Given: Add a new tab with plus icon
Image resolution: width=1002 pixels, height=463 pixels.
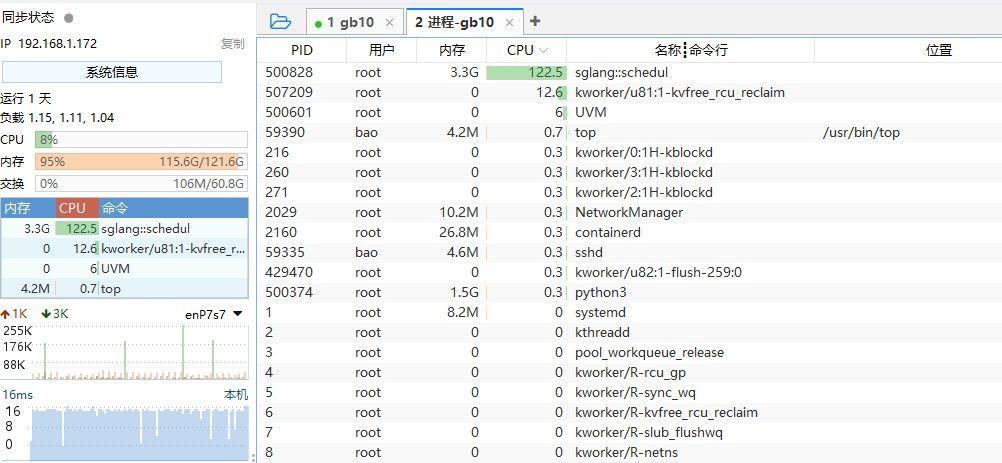Looking at the screenshot, I should pos(535,21).
